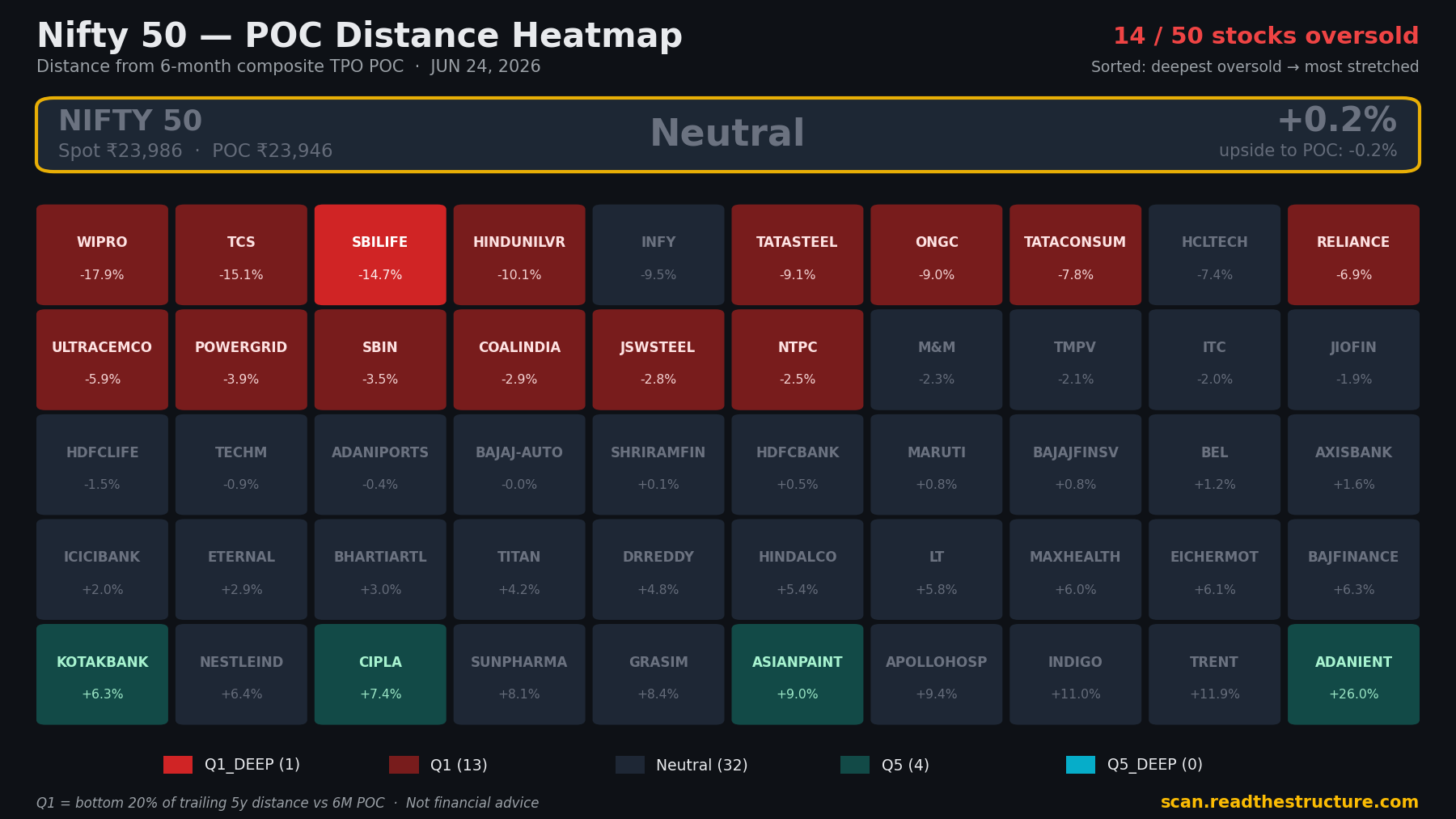
Task: Select the green KOTAKBANK tile
Action: coord(102,674)
